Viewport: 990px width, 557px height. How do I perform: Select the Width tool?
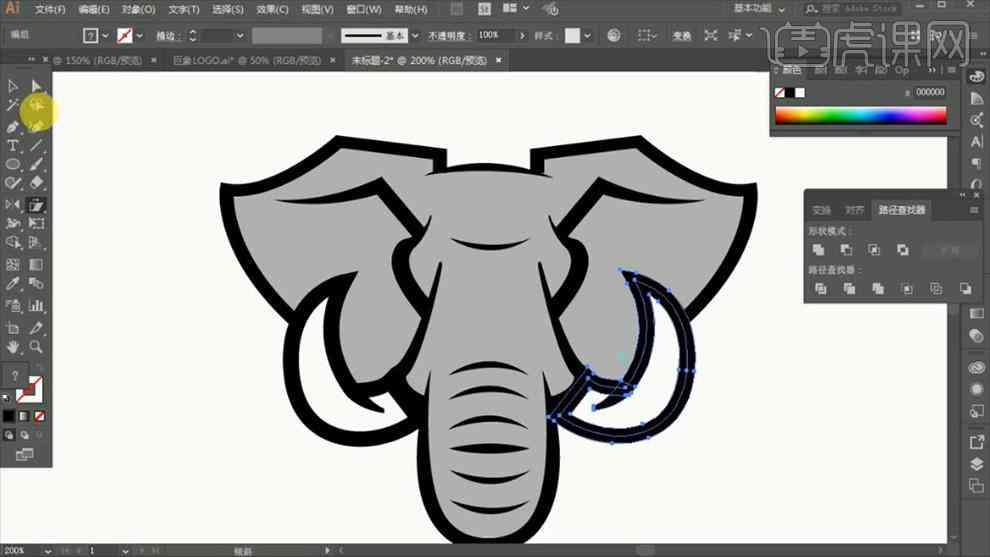13,224
